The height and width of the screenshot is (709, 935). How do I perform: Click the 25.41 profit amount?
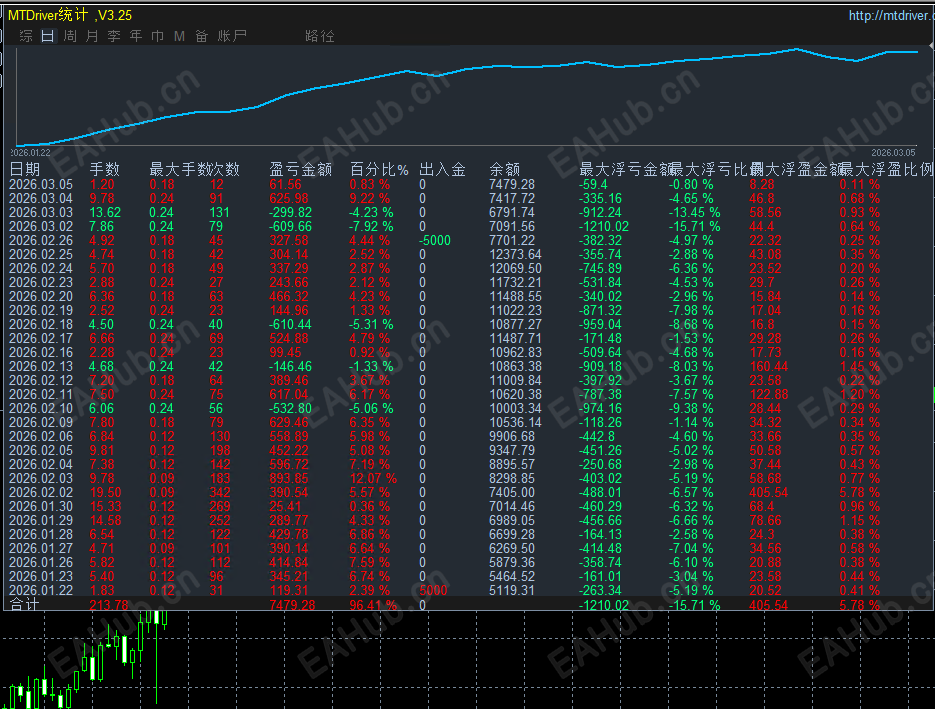click(285, 506)
